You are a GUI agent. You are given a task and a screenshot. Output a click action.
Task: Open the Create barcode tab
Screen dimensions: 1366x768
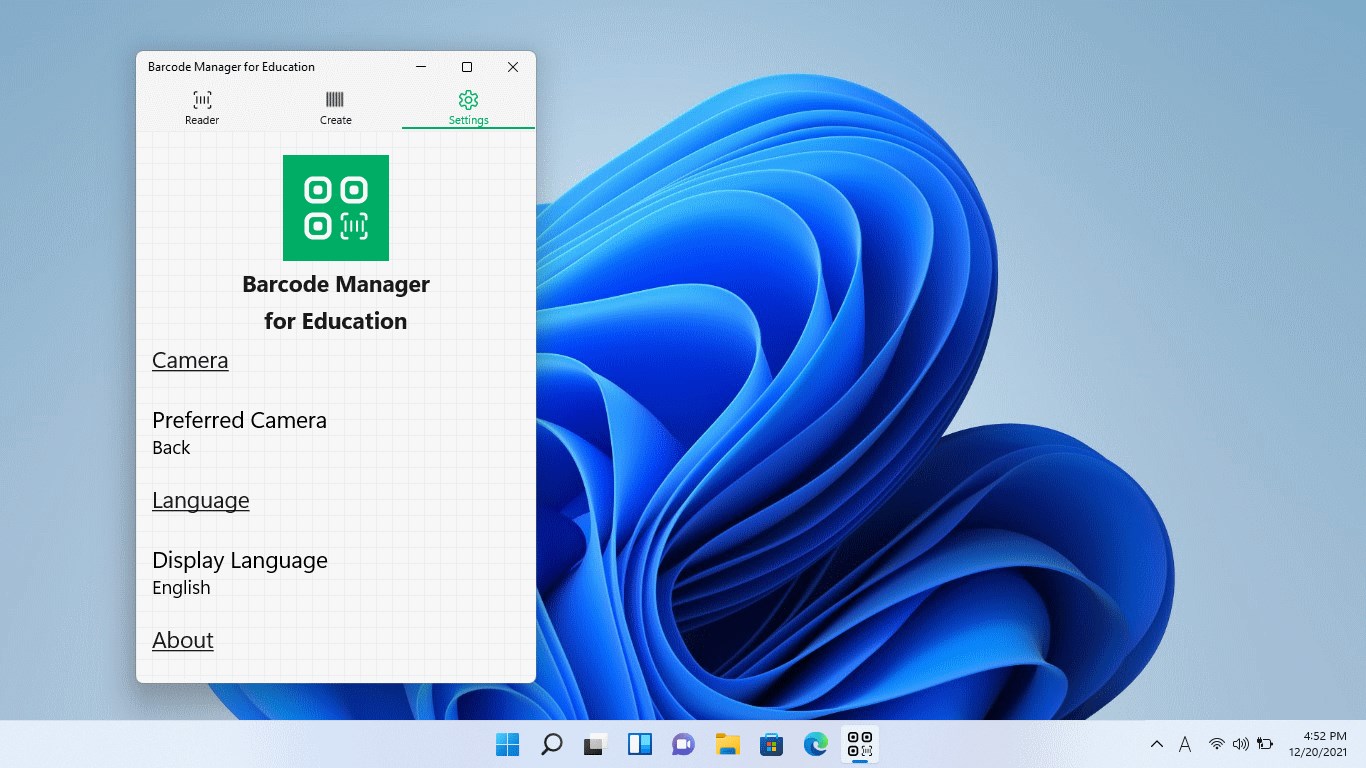point(335,108)
